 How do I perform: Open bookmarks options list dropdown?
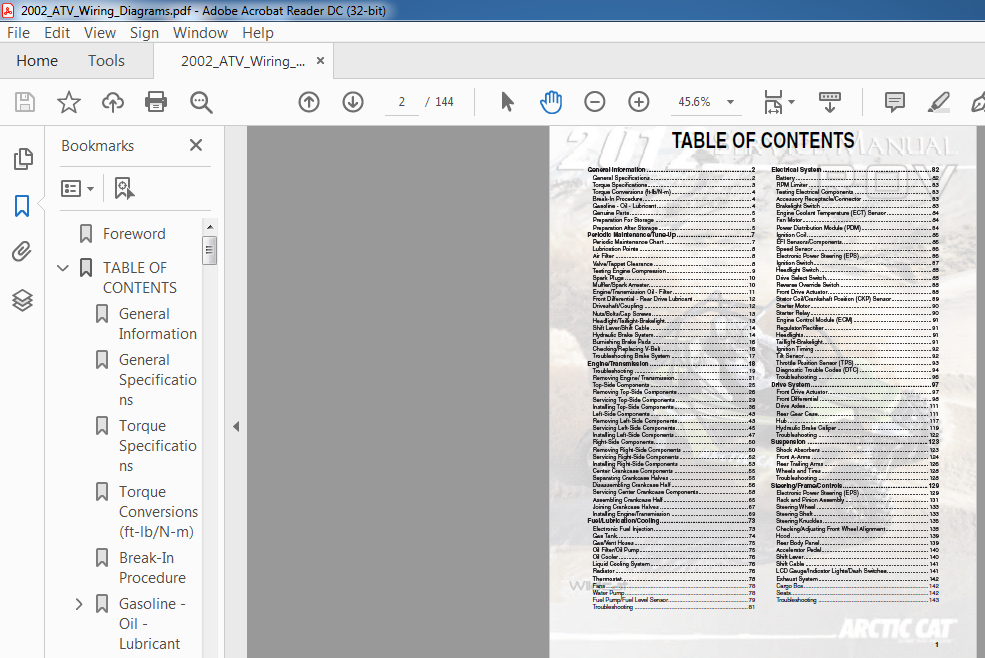[x=77, y=188]
